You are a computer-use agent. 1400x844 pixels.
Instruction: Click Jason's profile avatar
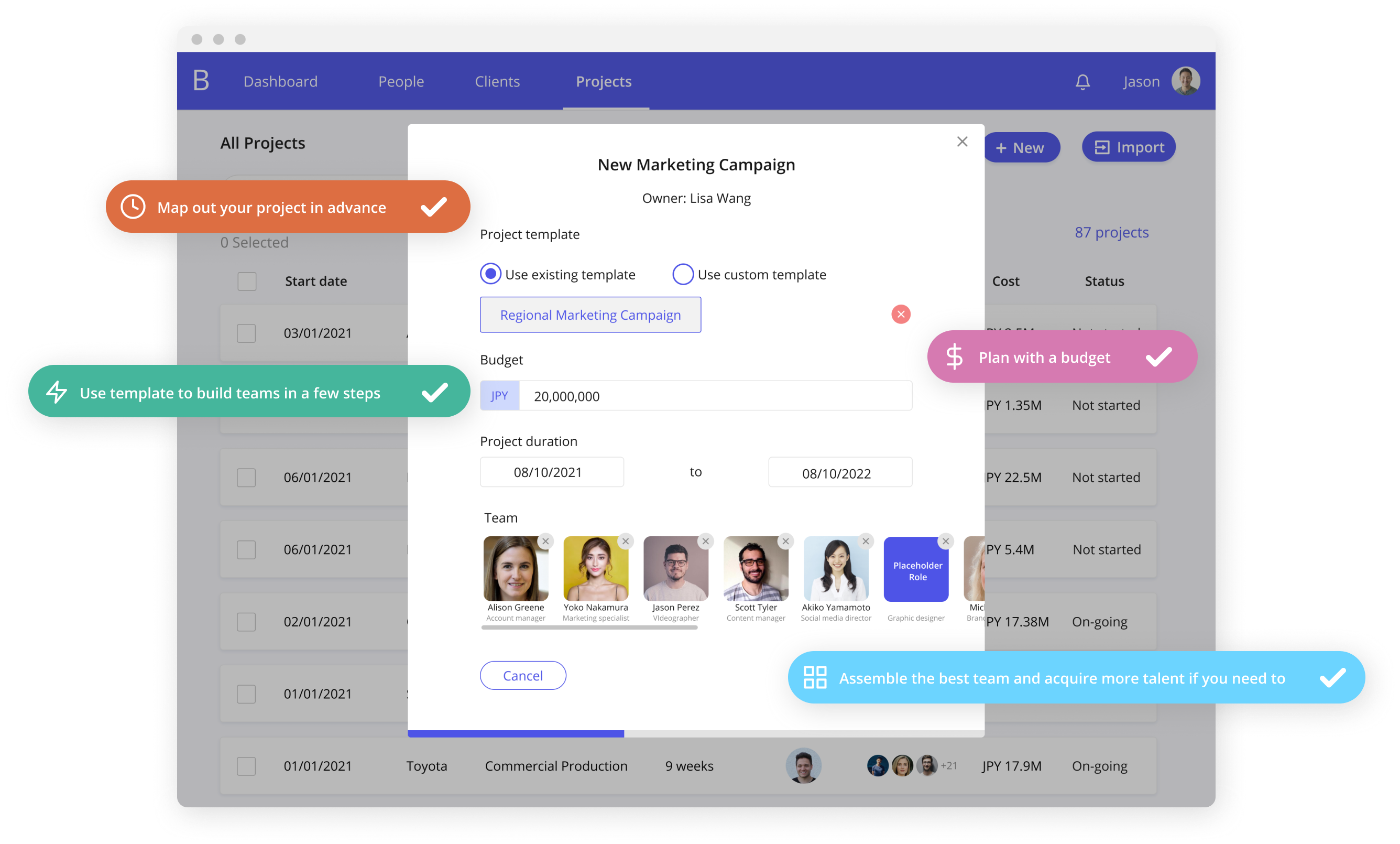[1186, 81]
